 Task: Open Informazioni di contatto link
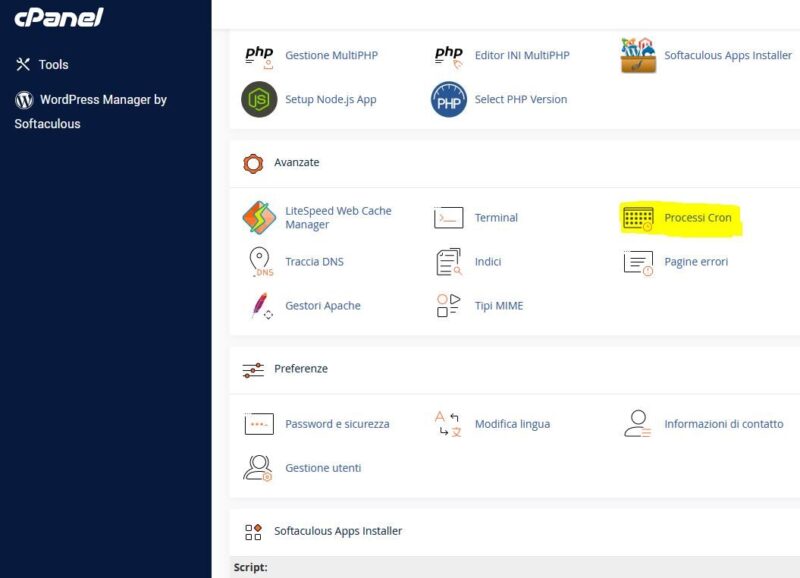(x=723, y=424)
